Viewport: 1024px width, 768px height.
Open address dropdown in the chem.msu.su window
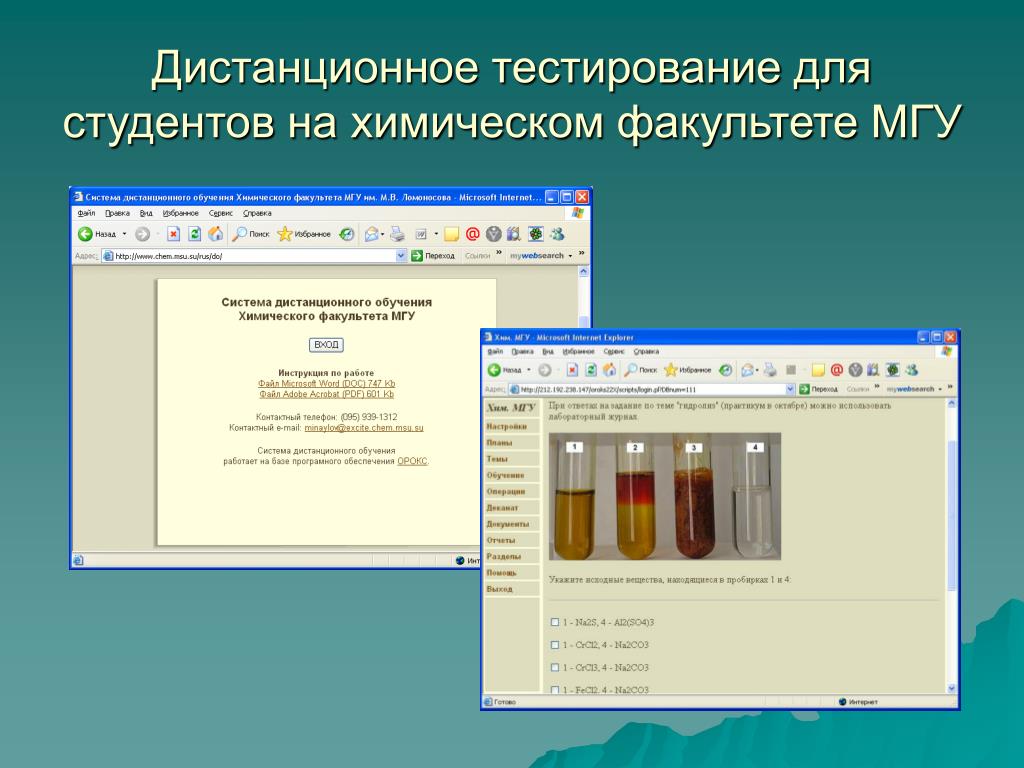[x=401, y=256]
